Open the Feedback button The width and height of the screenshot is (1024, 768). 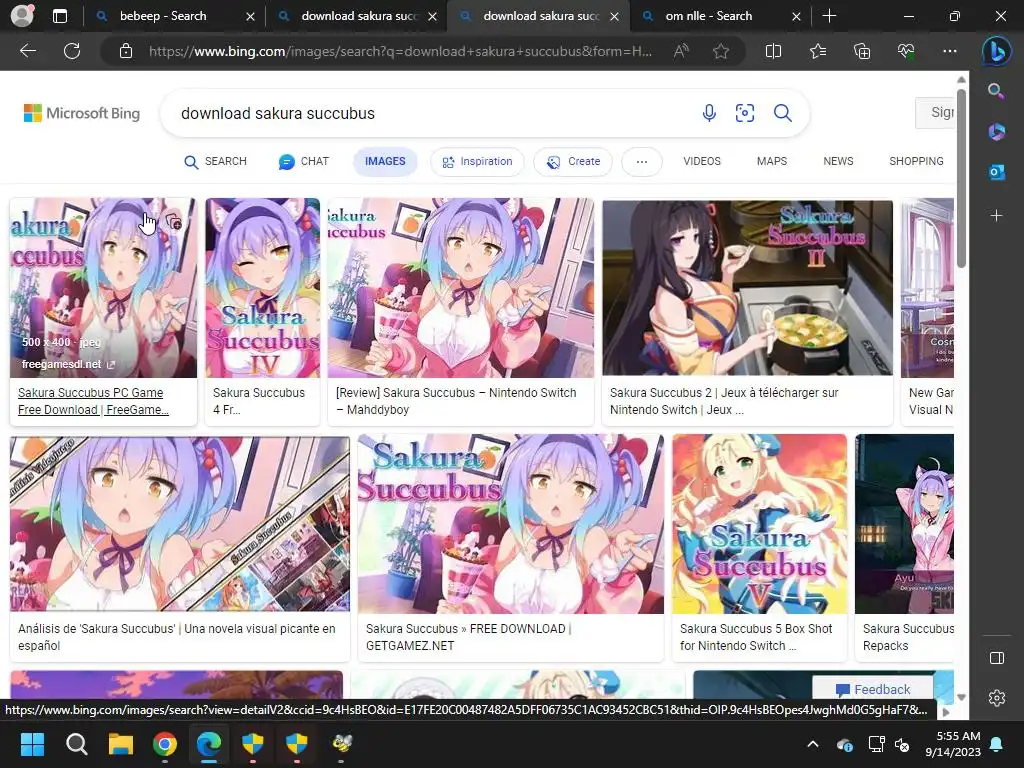(x=872, y=689)
